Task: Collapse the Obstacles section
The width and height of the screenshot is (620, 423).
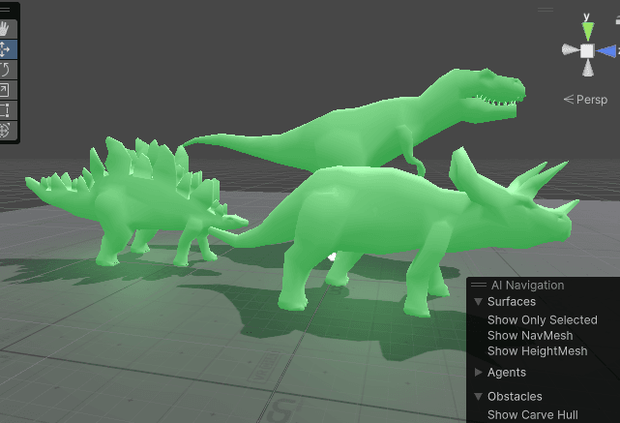Action: (478, 397)
